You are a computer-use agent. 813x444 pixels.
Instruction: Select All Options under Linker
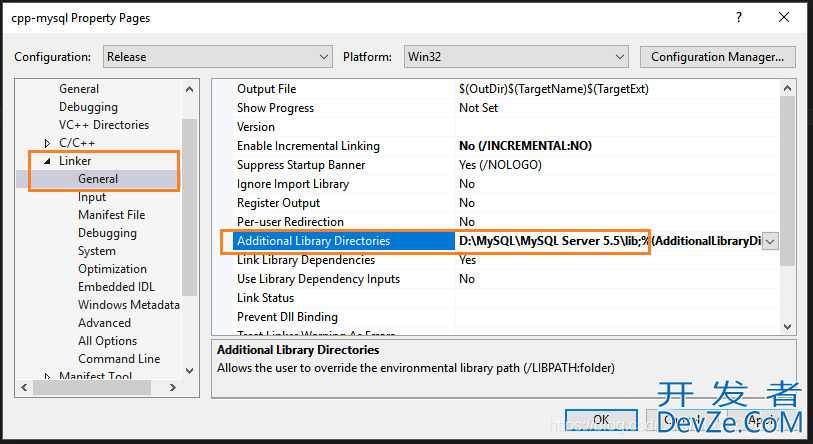click(107, 341)
